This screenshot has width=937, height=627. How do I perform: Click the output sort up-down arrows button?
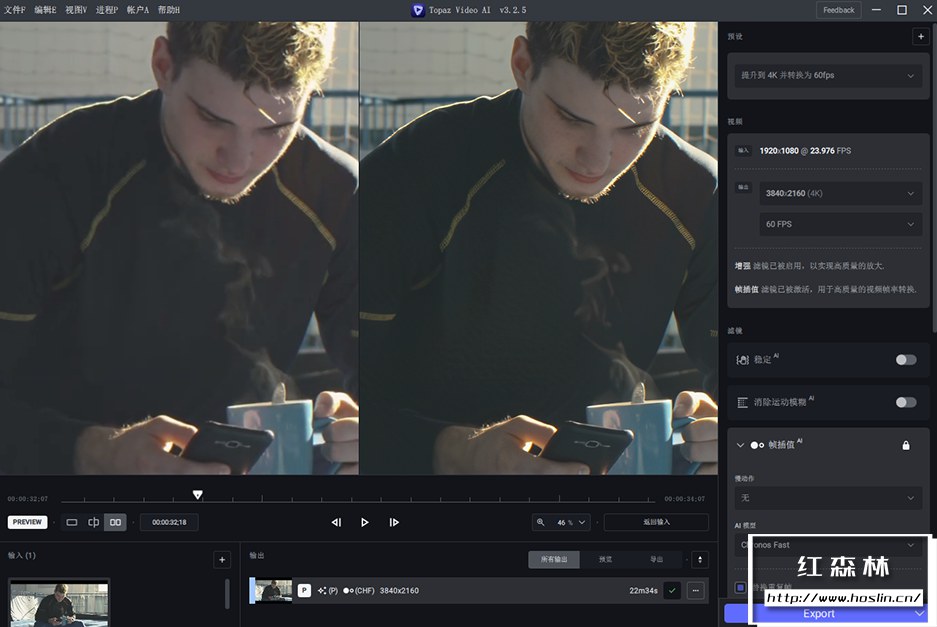coord(700,559)
